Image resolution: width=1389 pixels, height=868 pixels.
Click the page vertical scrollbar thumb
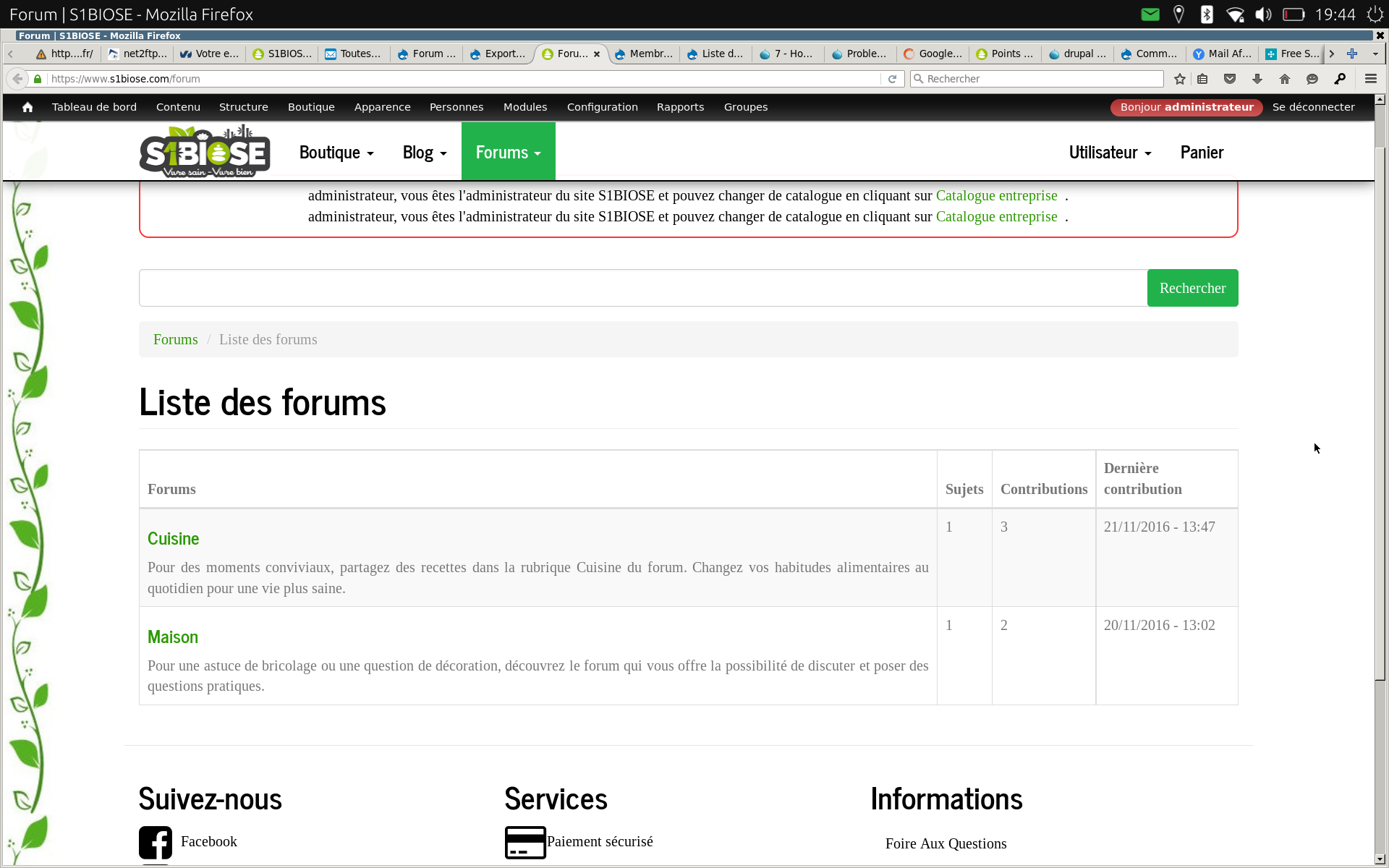[x=1380, y=414]
